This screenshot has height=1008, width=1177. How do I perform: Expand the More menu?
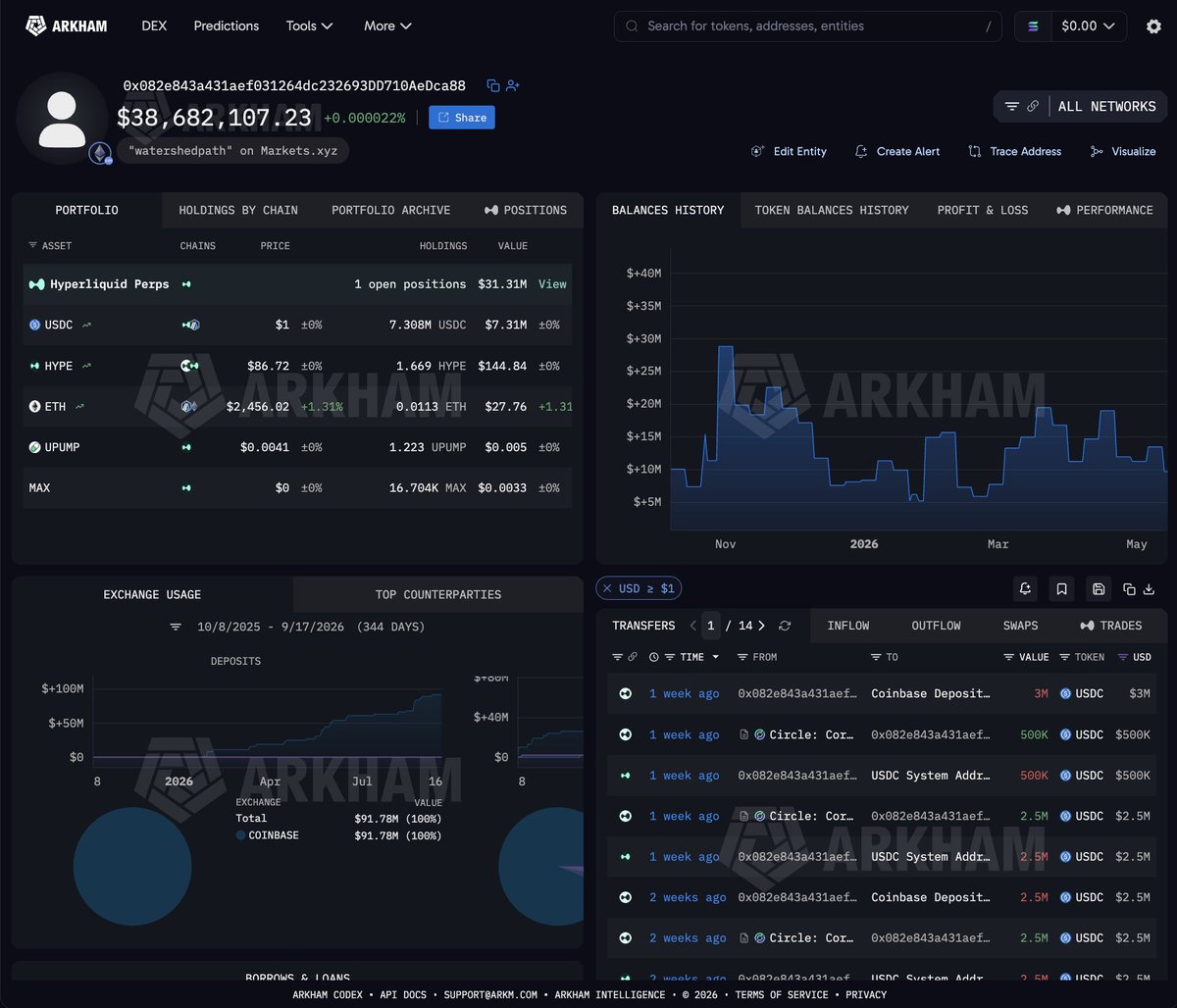tap(387, 25)
